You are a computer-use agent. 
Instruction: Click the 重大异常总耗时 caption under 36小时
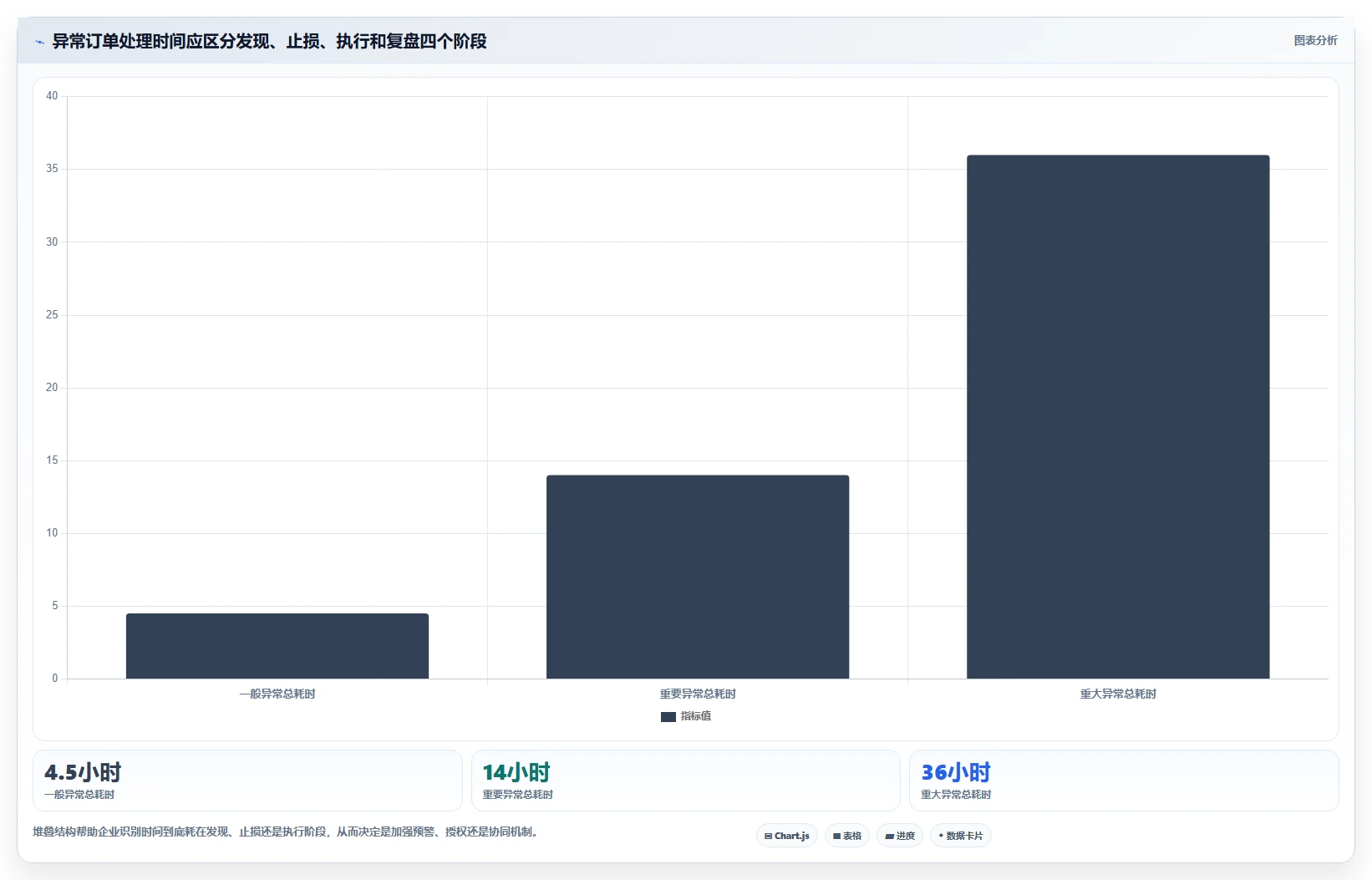[x=956, y=795]
